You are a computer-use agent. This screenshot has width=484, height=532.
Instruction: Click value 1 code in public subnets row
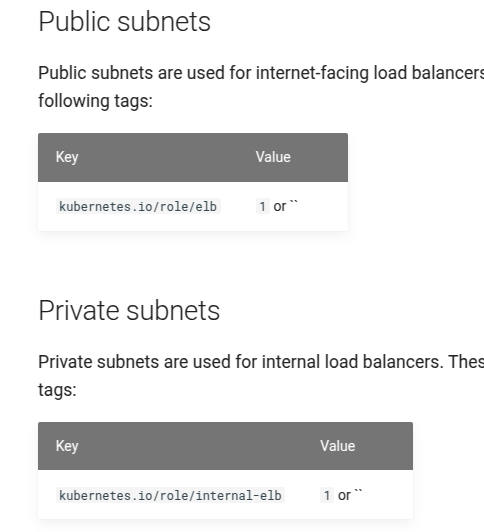coord(263,206)
